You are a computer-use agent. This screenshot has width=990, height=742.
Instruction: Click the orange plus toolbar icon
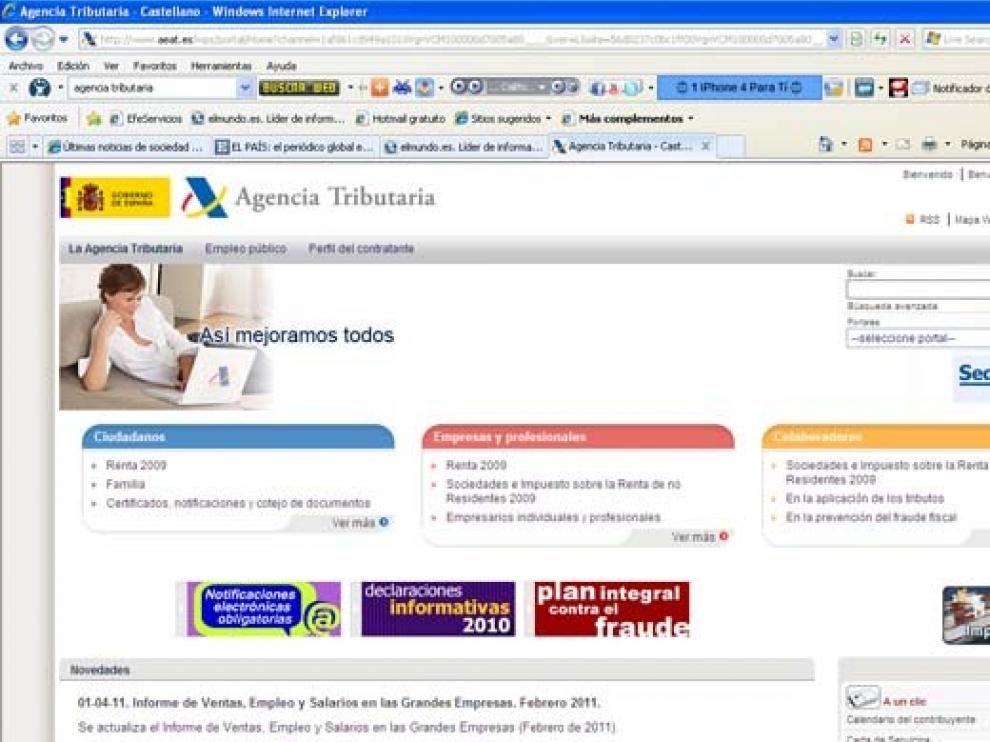coord(379,88)
